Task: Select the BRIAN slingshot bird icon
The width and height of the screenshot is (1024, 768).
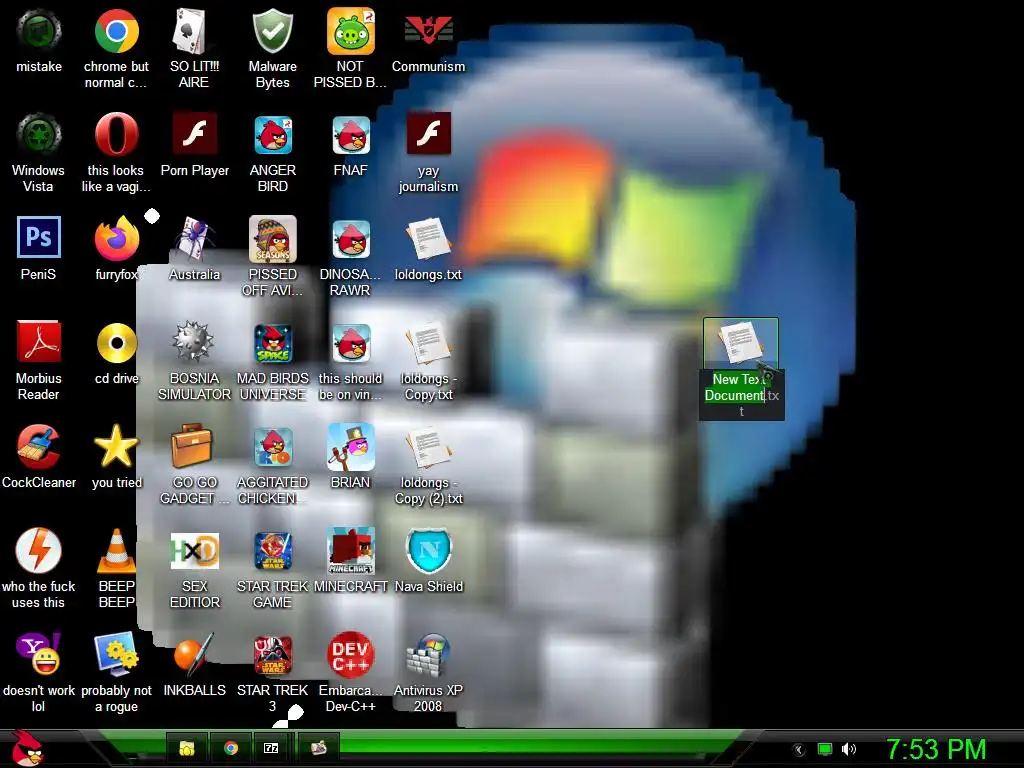Action: tap(350, 447)
